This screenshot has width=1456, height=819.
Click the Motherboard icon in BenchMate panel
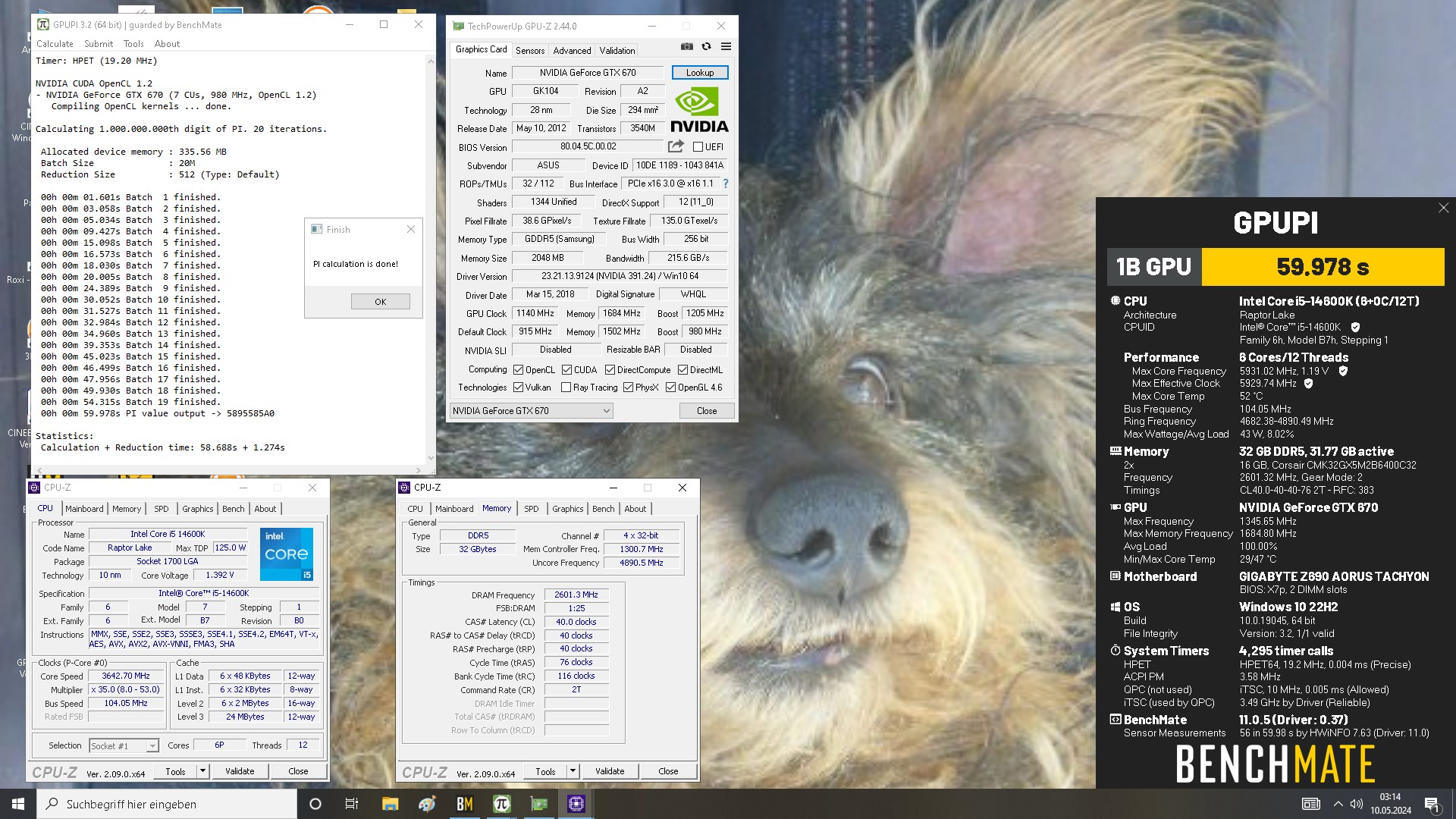1116,576
